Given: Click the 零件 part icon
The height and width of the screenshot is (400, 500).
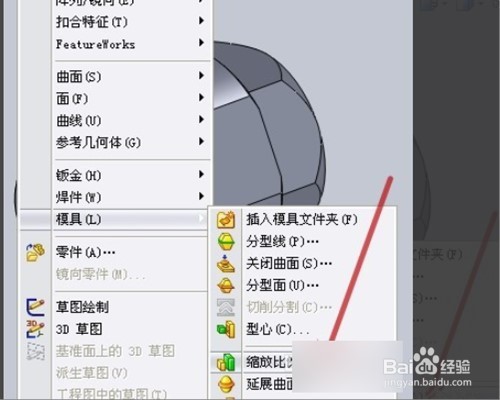Looking at the screenshot, I should click(x=35, y=252).
